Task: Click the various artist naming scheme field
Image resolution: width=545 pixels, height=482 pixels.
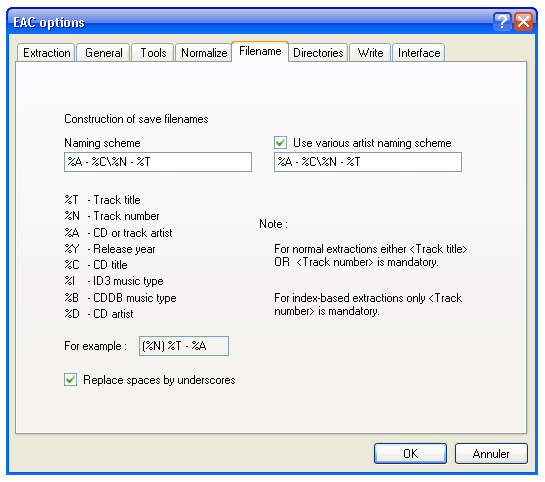Action: (368, 162)
